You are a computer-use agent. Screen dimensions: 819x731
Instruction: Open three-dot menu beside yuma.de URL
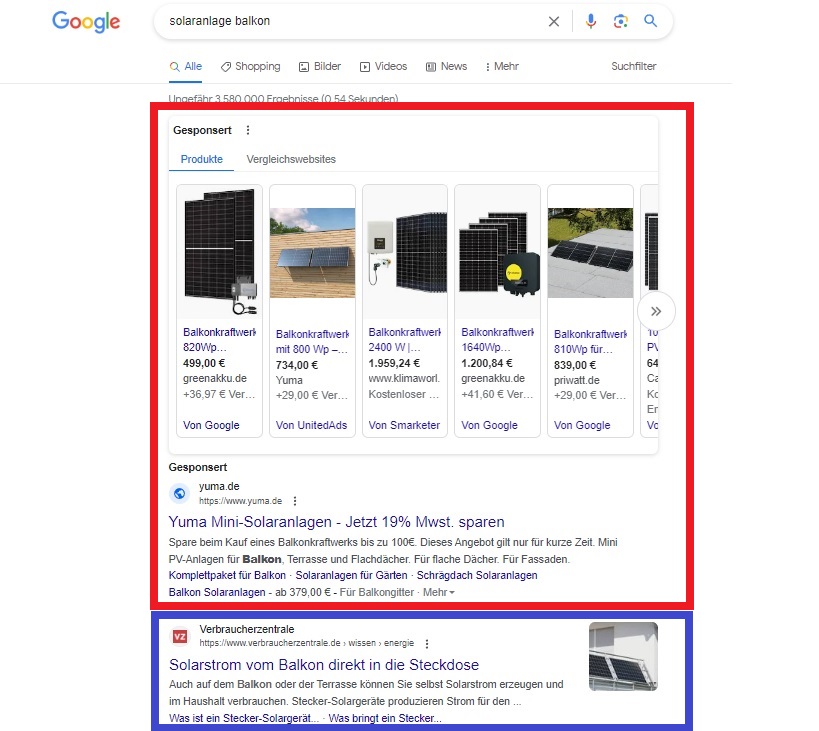tap(295, 501)
